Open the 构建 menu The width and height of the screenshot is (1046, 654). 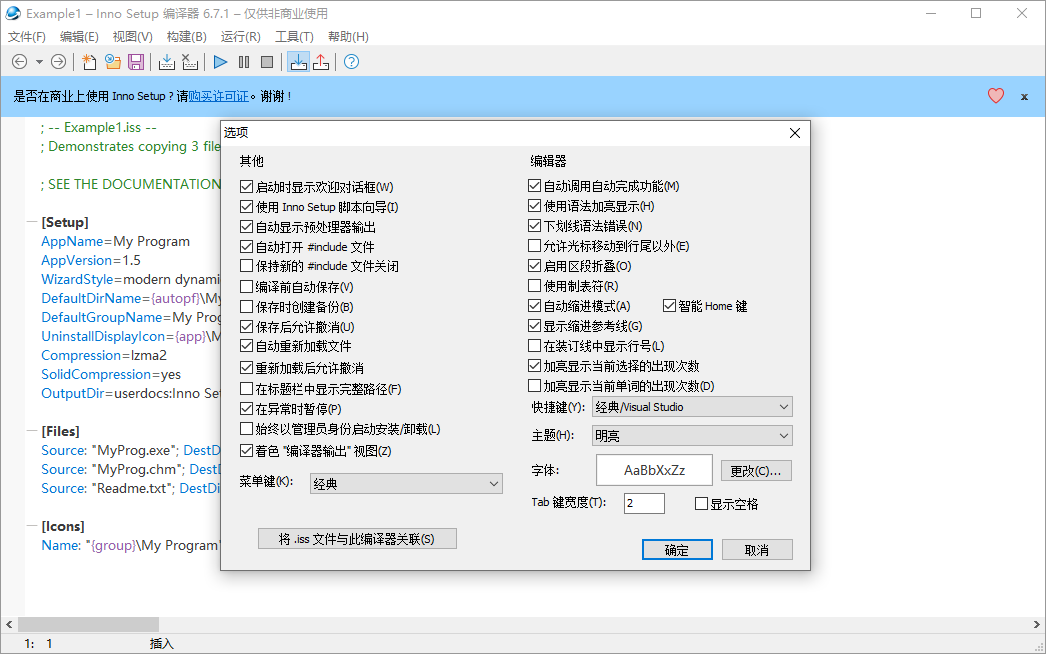pos(185,35)
